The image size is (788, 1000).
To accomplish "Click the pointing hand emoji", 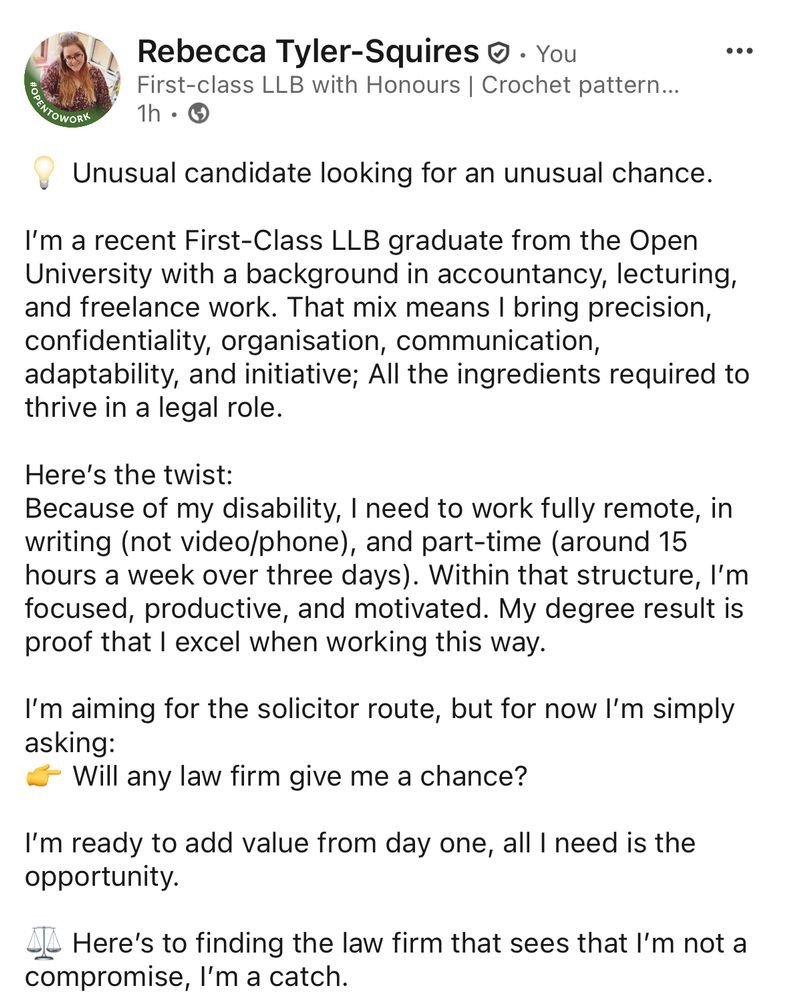I will coord(43,776).
